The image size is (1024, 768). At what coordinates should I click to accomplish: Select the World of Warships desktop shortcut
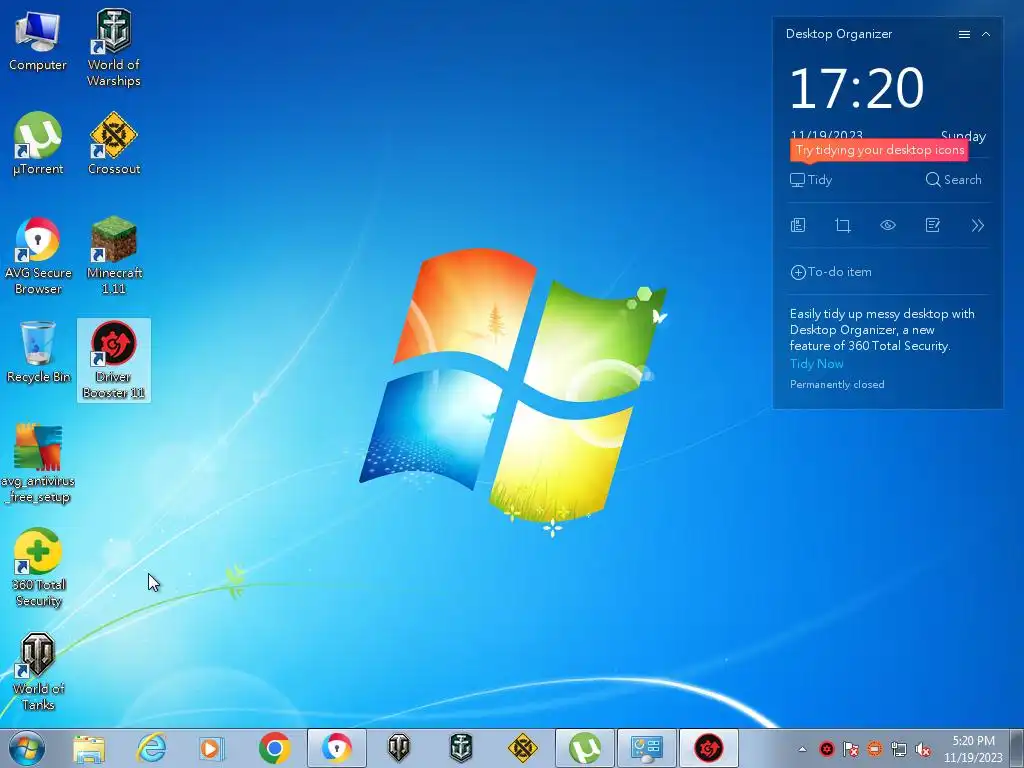(114, 48)
